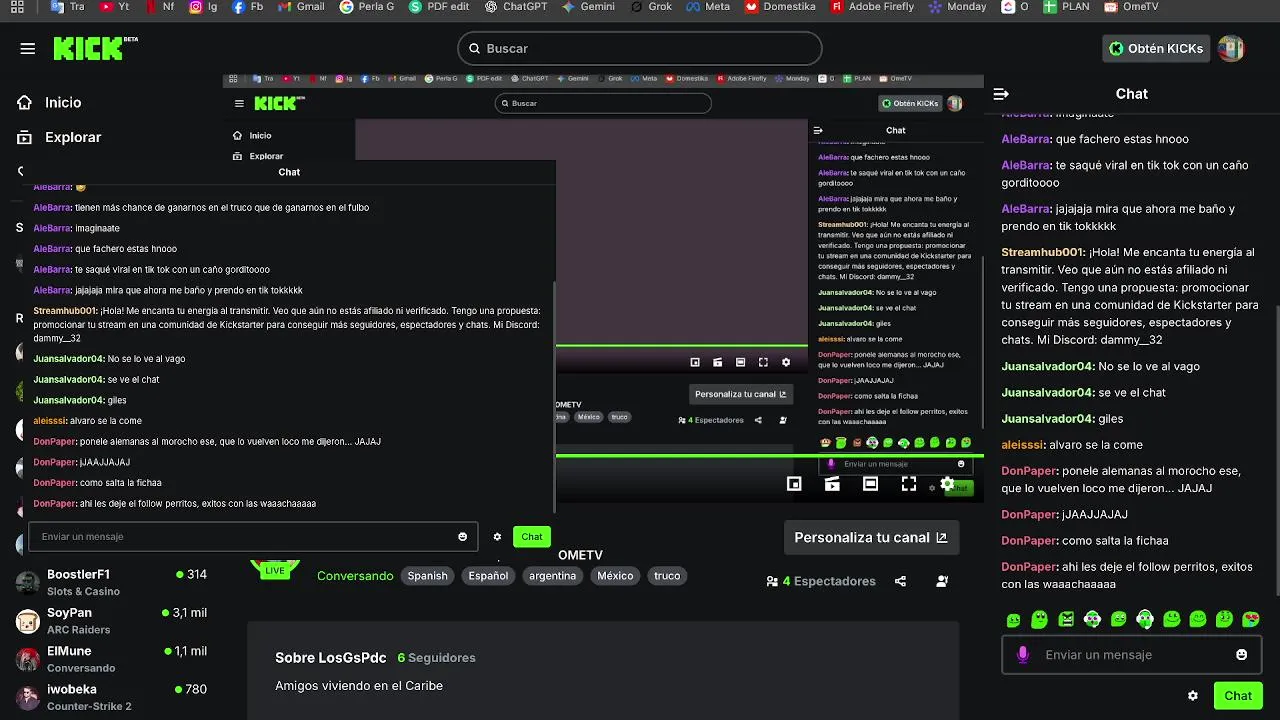The height and width of the screenshot is (720, 1280).
Task: Click 6 Seguidores count
Action: tap(436, 658)
